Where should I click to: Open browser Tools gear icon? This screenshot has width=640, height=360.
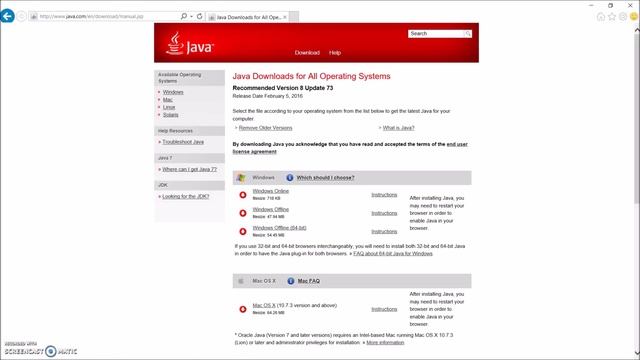click(x=622, y=16)
